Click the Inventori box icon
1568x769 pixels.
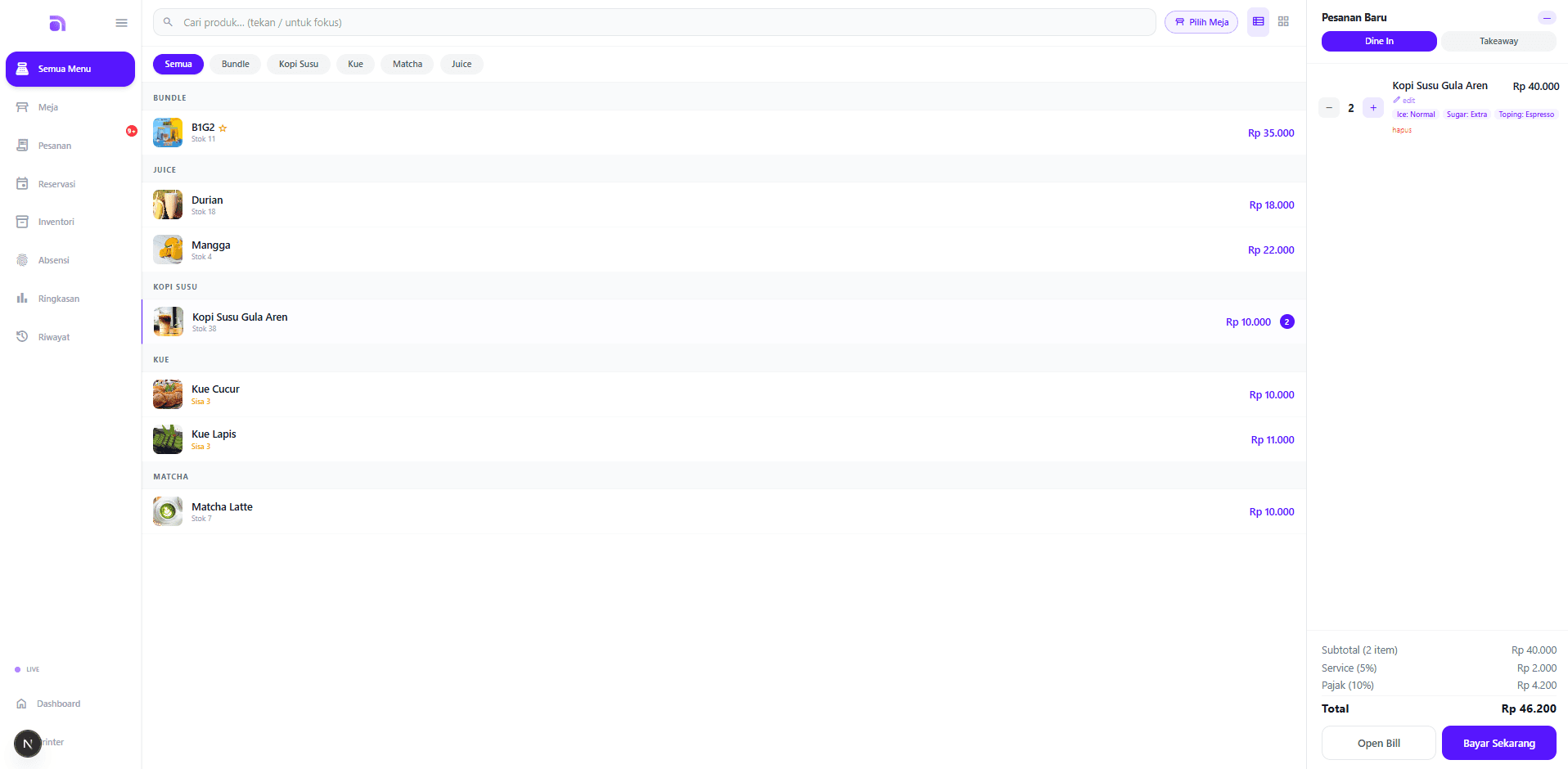point(22,222)
